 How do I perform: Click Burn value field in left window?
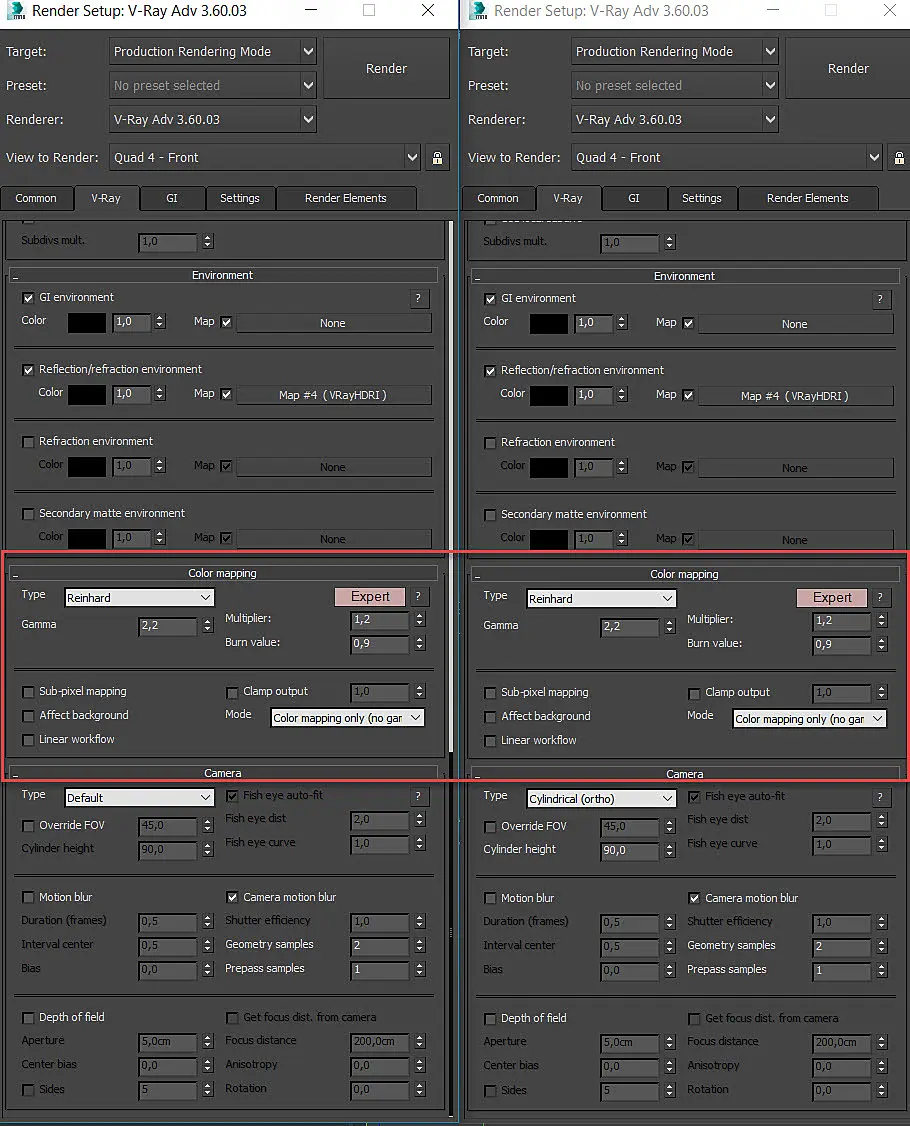coord(380,643)
